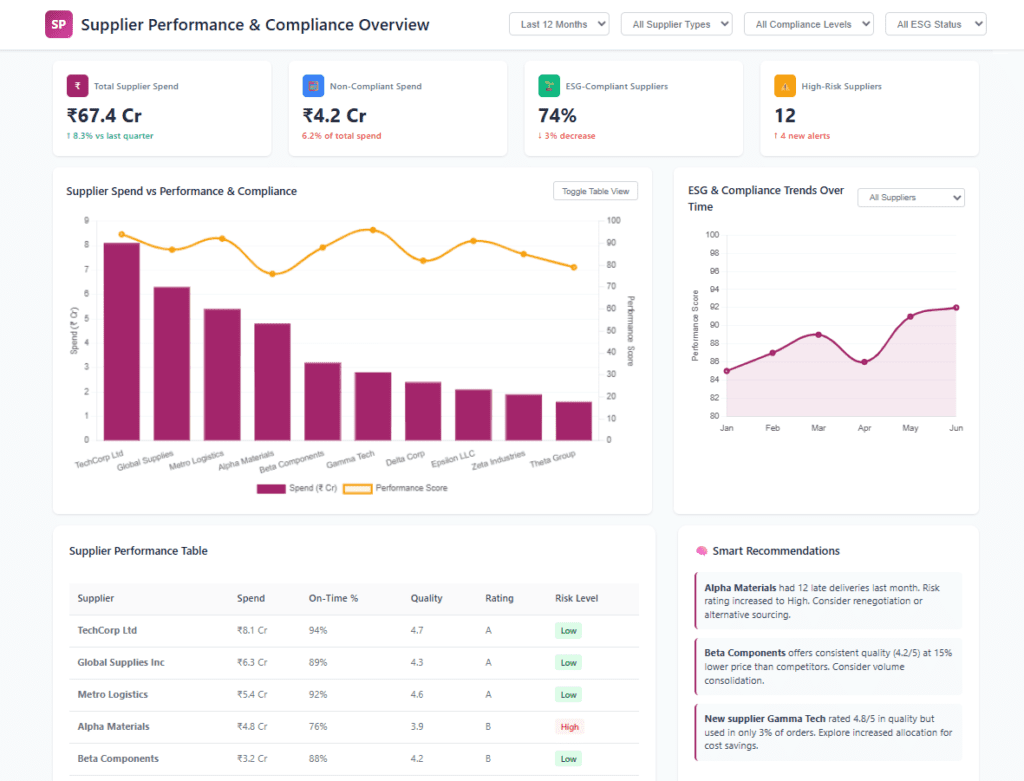Toggle the Performance Score legend series

point(395,488)
